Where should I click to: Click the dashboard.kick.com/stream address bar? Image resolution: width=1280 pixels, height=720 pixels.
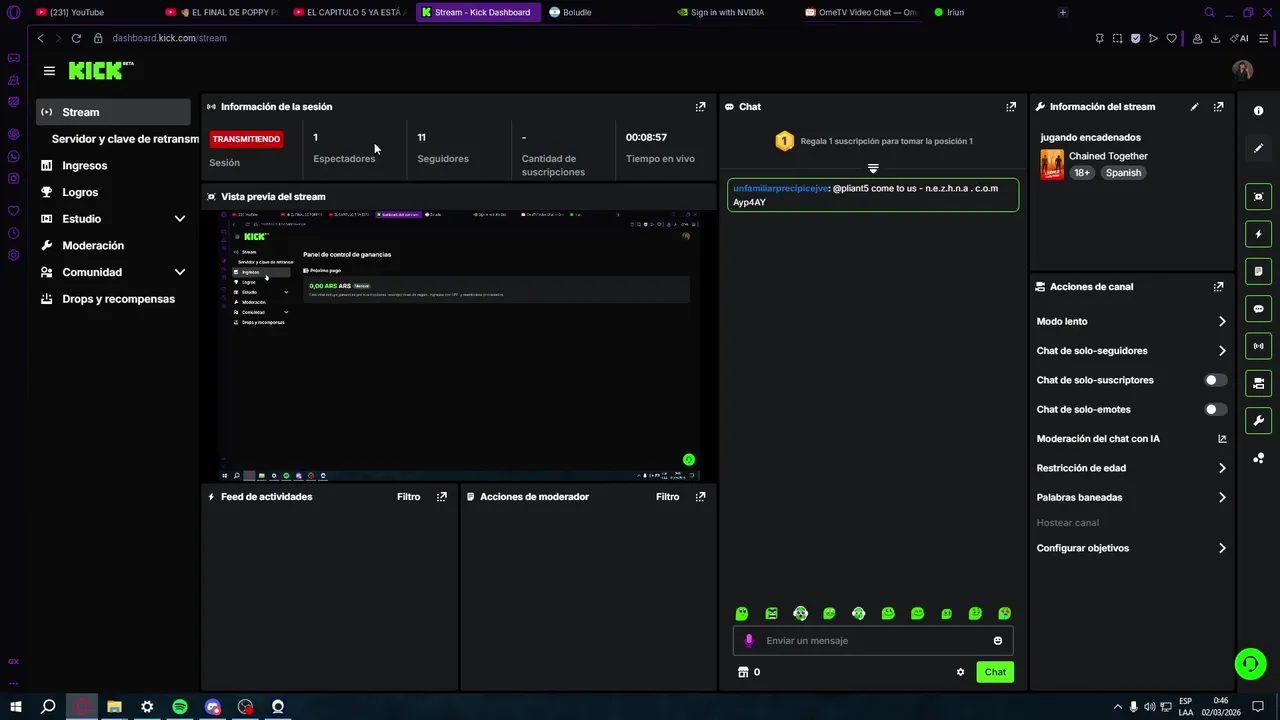pyautogui.click(x=170, y=38)
